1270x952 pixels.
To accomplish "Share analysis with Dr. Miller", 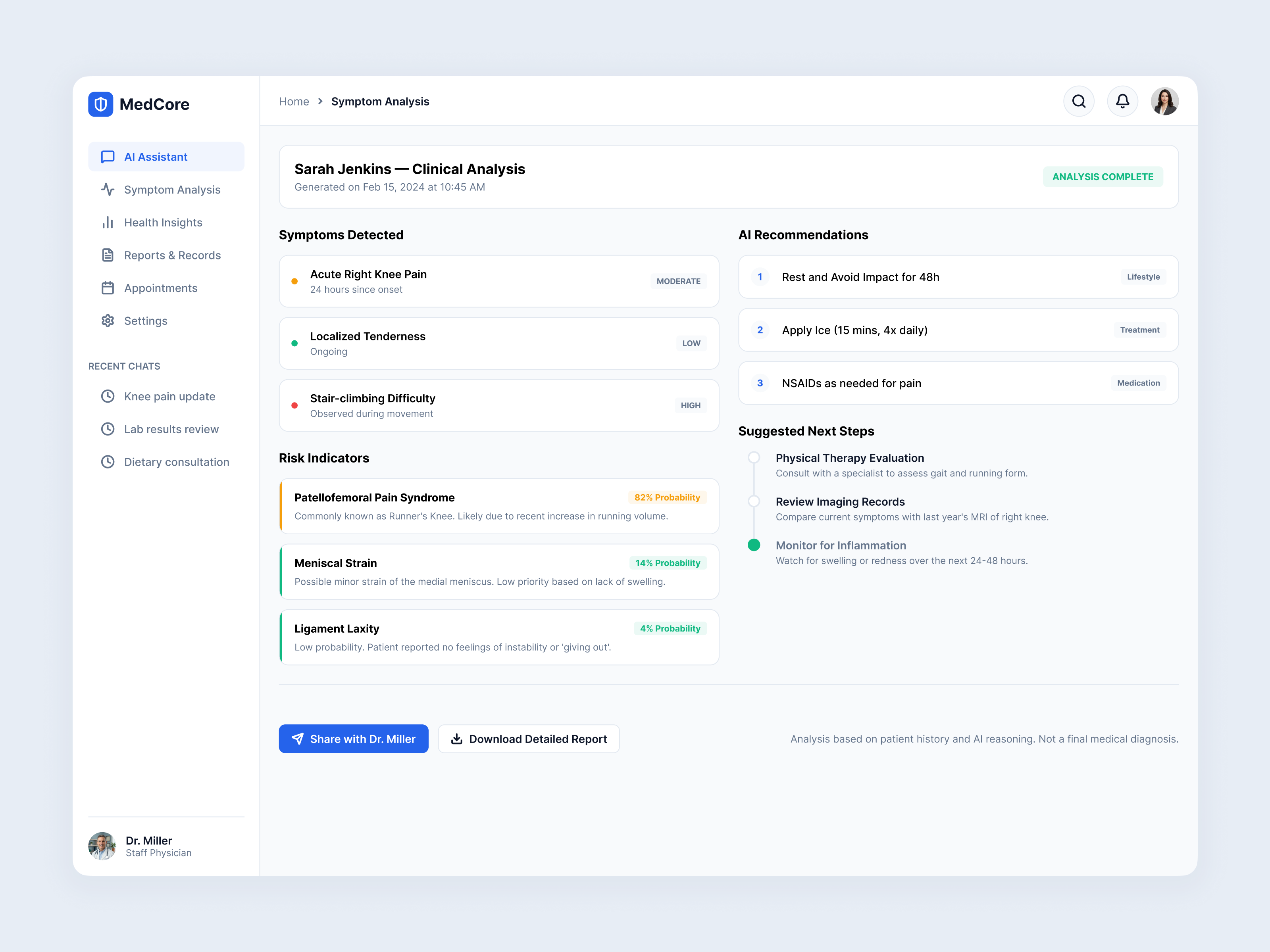I will tap(354, 739).
